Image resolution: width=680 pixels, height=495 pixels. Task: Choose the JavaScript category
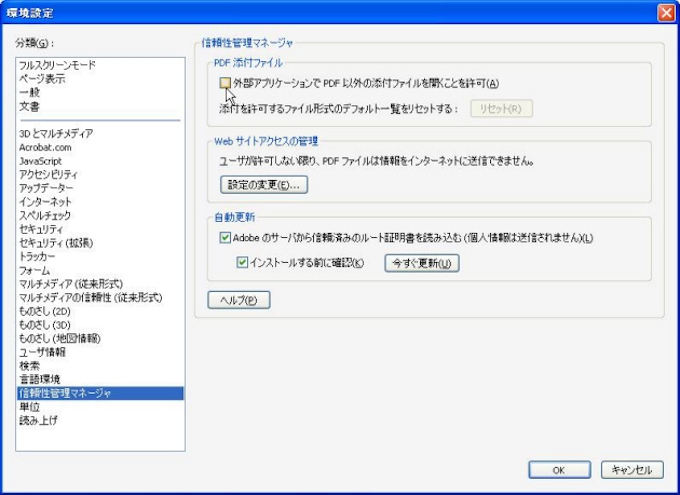click(40, 160)
